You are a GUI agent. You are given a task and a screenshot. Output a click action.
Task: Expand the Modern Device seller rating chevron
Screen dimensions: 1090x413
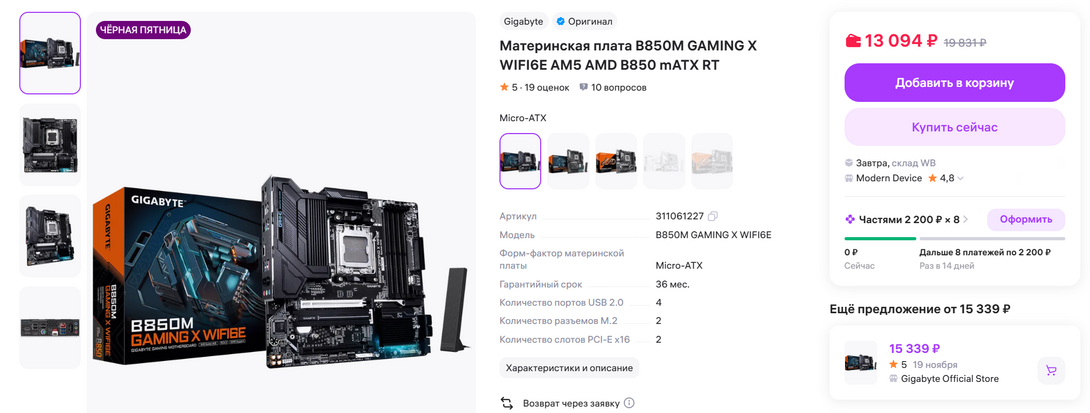click(961, 179)
